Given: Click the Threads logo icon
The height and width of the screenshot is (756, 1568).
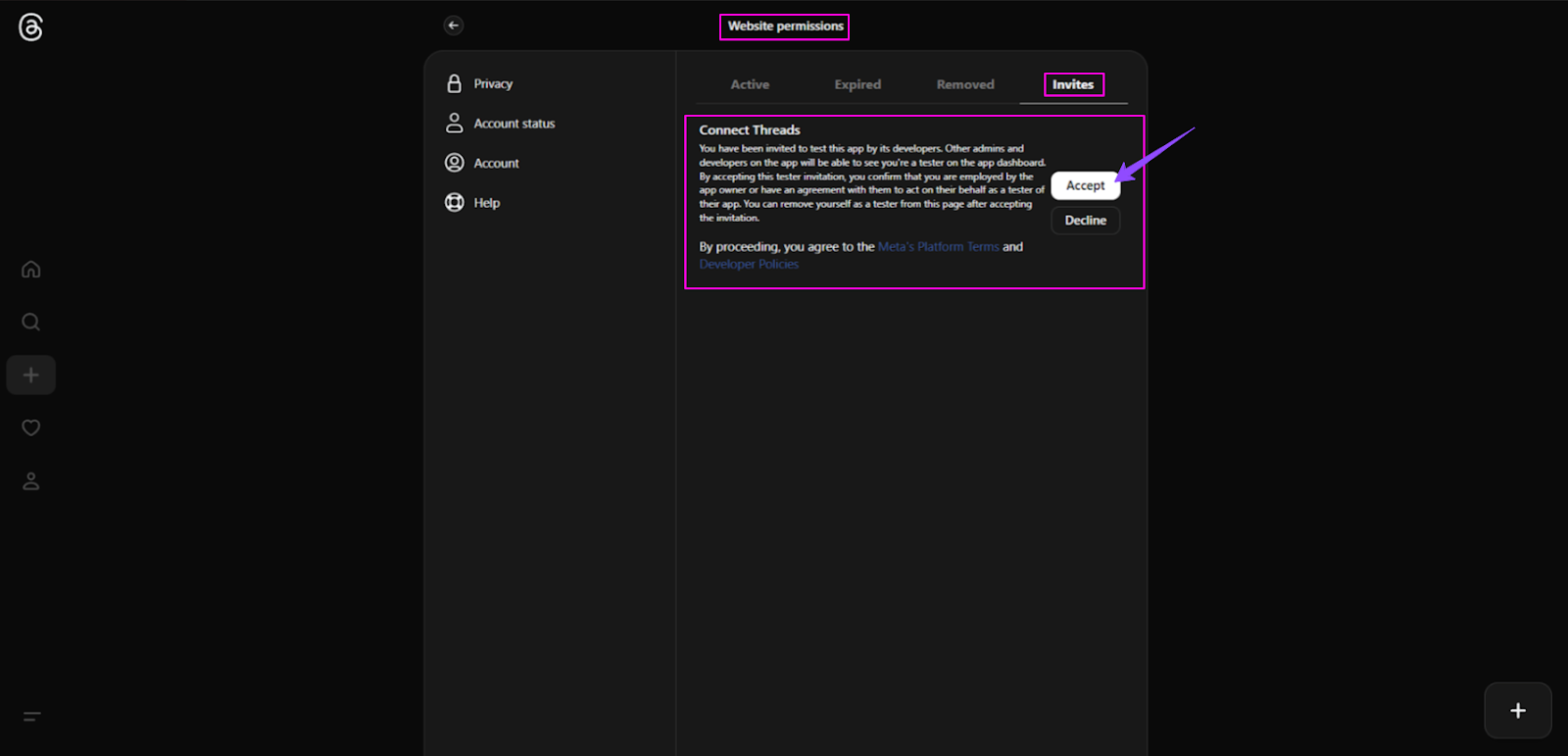Looking at the screenshot, I should pos(30,27).
